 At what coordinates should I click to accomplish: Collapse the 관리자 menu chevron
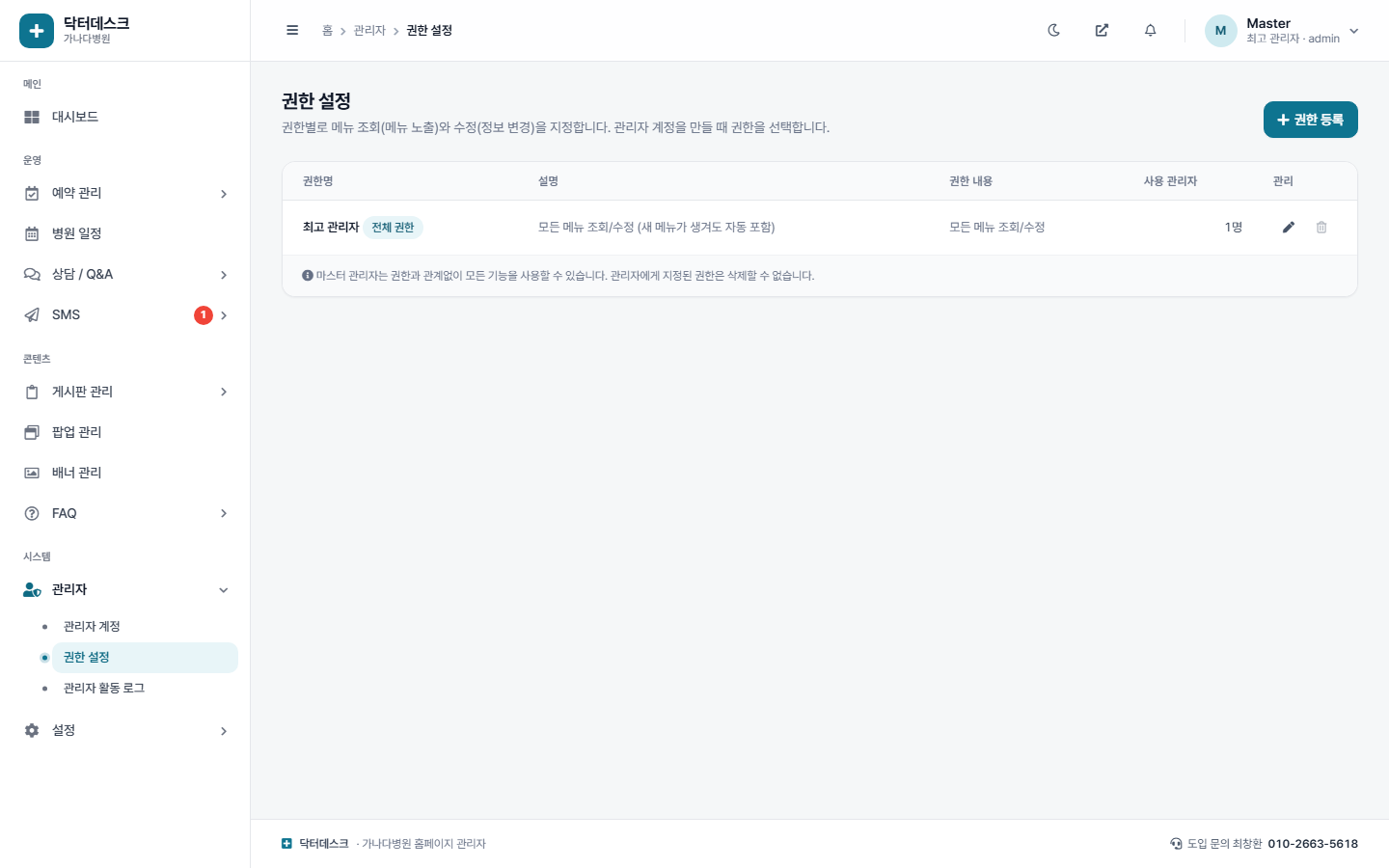click(224, 590)
